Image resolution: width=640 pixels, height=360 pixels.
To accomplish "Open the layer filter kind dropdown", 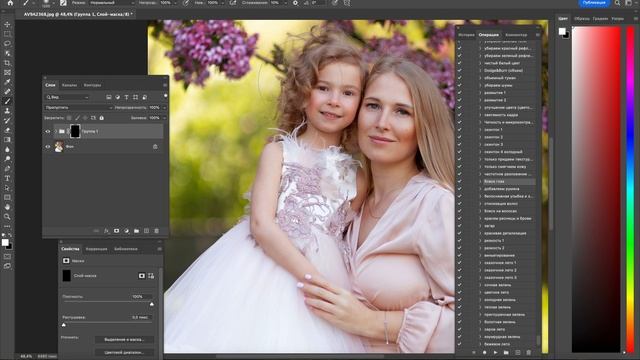I will 67,97.
